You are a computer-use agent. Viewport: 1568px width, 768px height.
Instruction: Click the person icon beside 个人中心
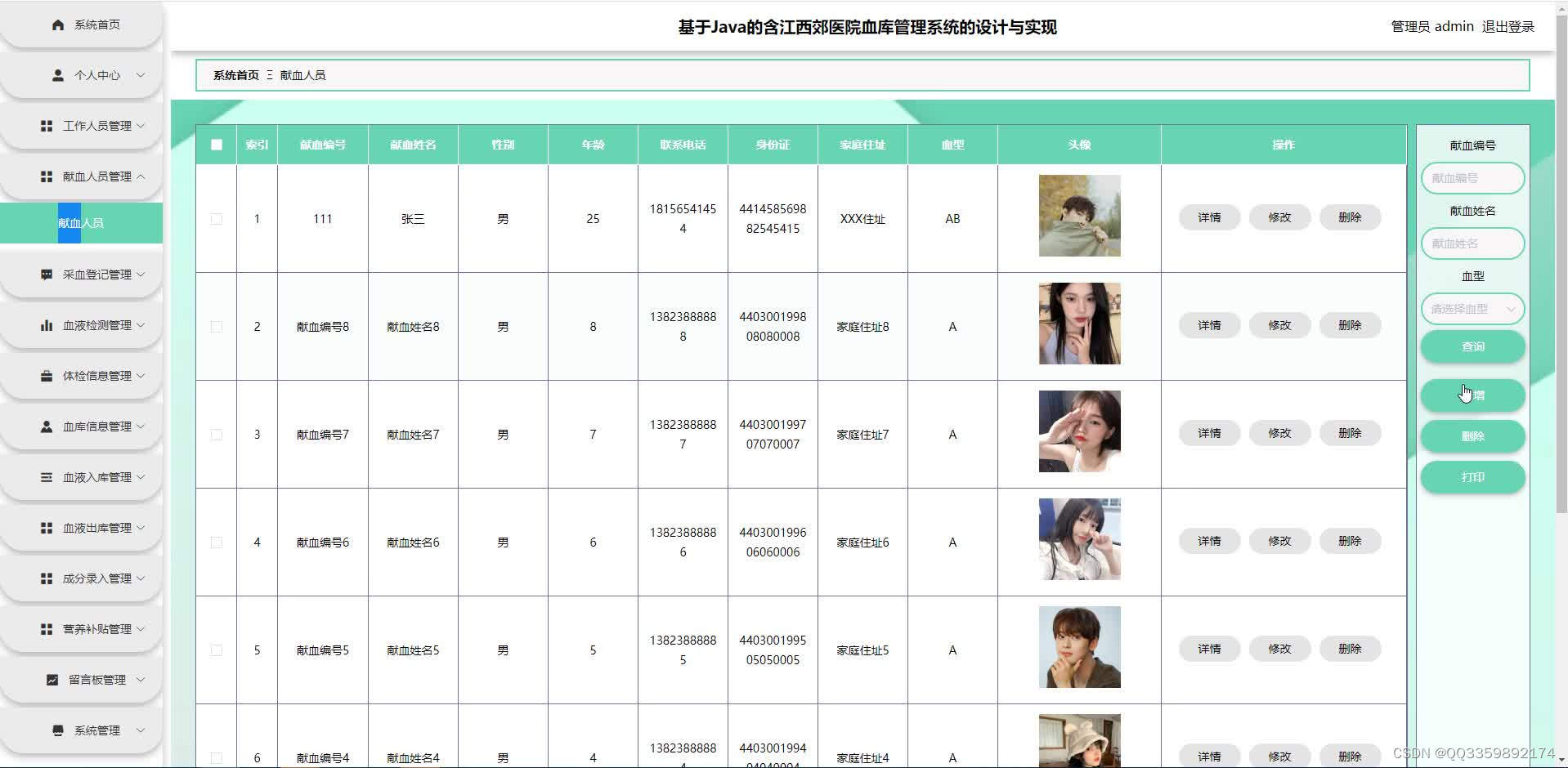pyautogui.click(x=58, y=75)
